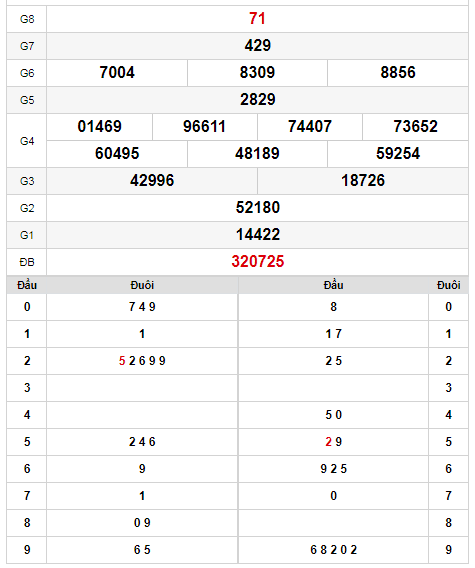Select head values '2 5' for tail 2
This screenshot has height=568, width=475.
point(333,361)
